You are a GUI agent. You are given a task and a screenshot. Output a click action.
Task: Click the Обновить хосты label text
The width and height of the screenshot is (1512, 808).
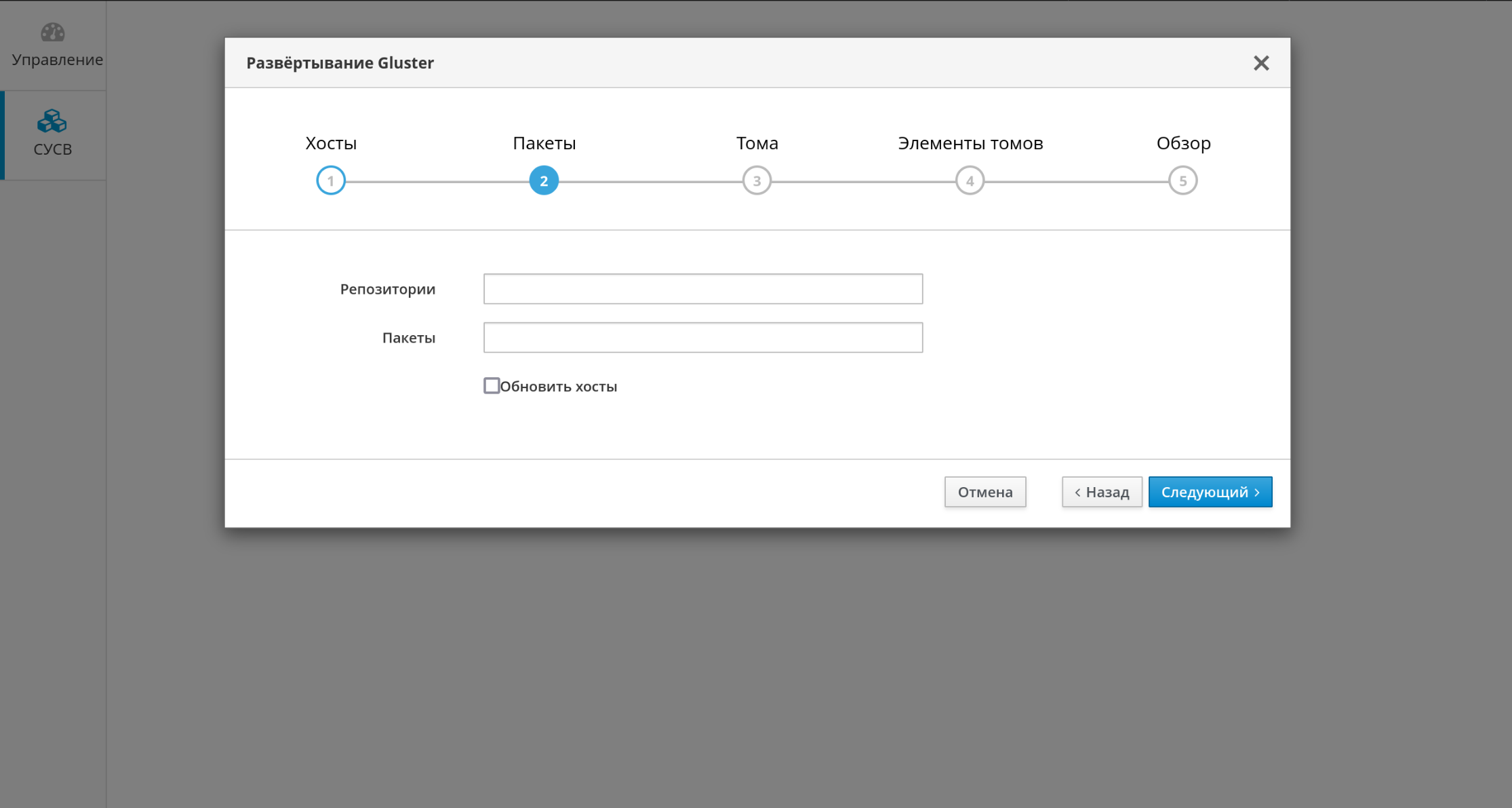(558, 387)
